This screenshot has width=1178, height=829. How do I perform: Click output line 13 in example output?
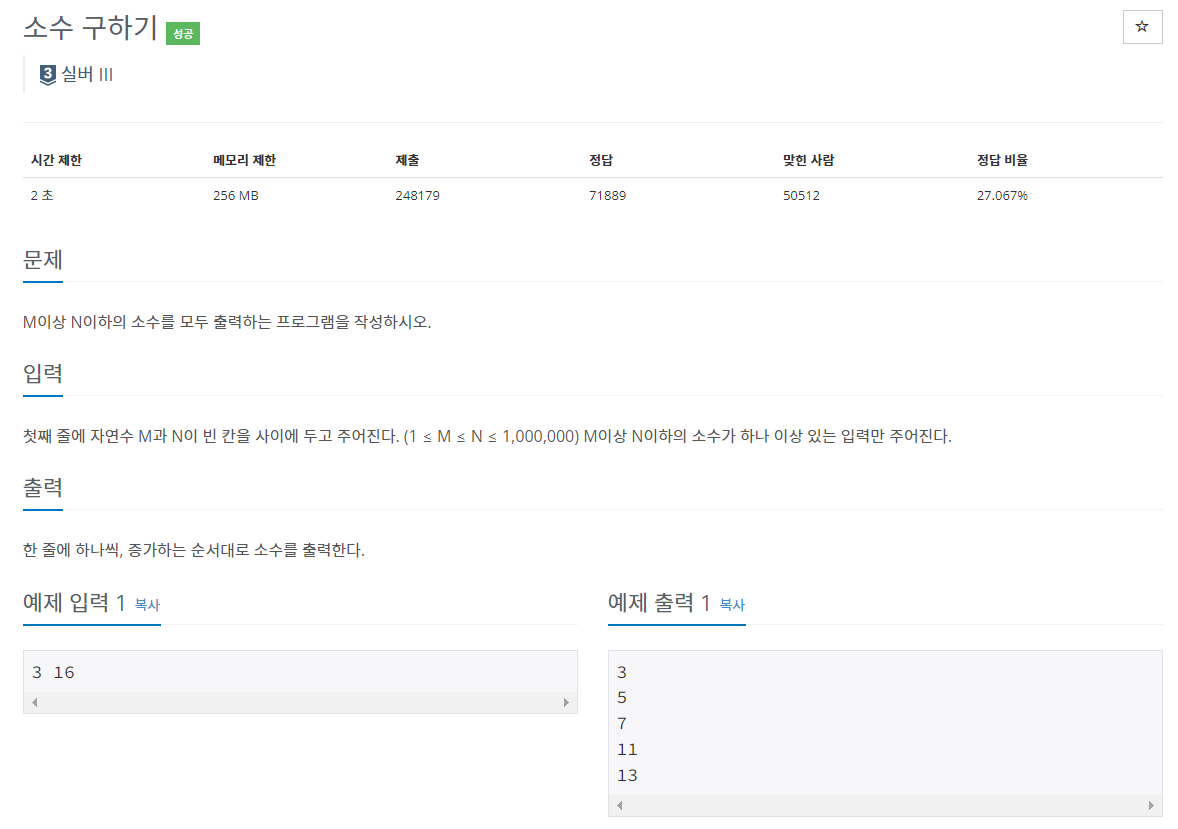point(627,776)
